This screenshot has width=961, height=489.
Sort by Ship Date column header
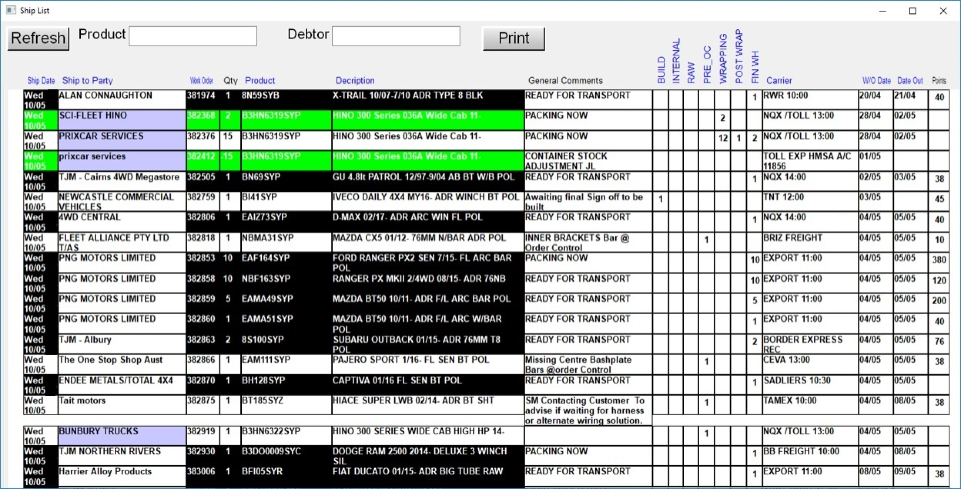tap(41, 81)
